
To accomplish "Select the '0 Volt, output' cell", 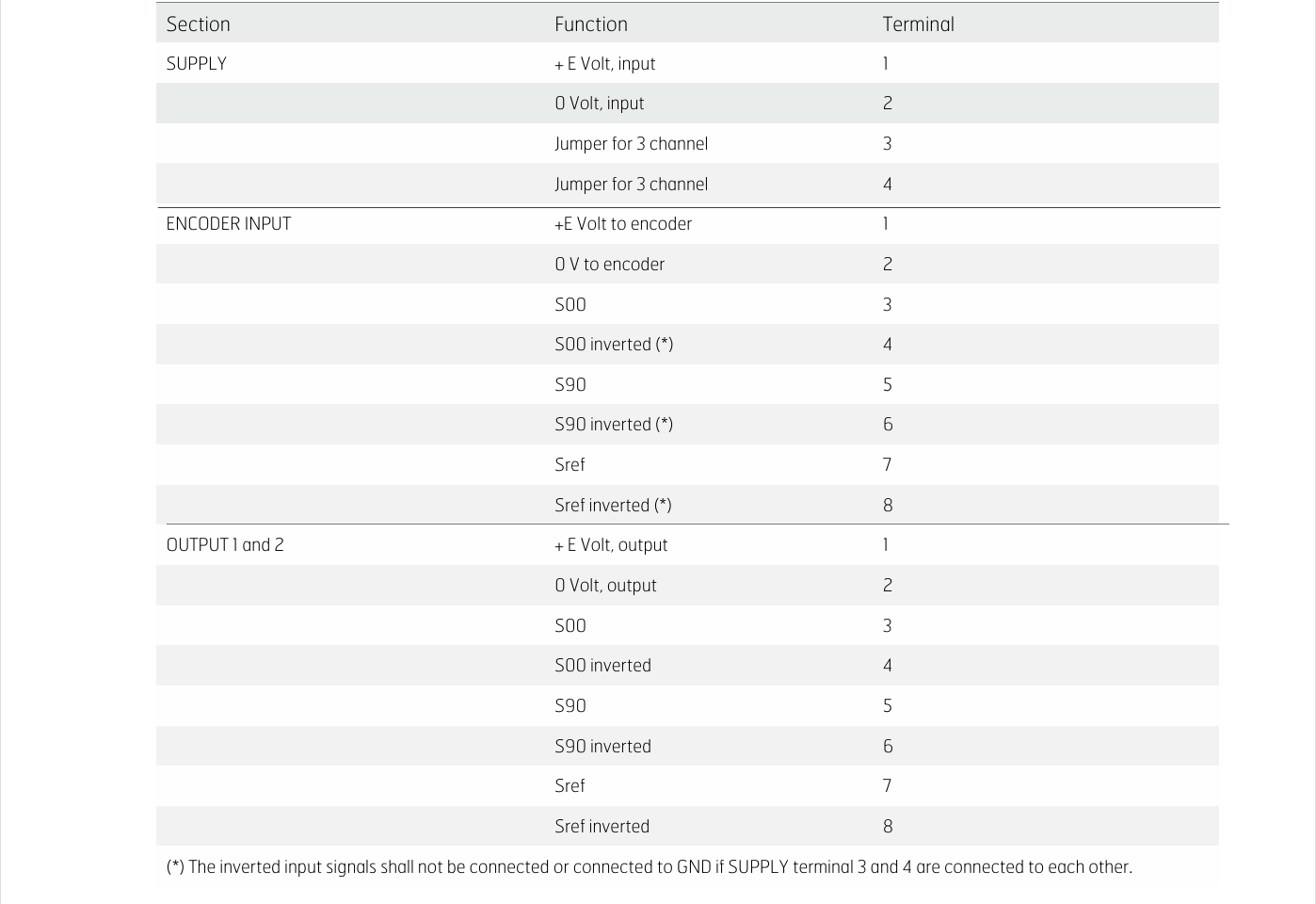I will [x=605, y=586].
